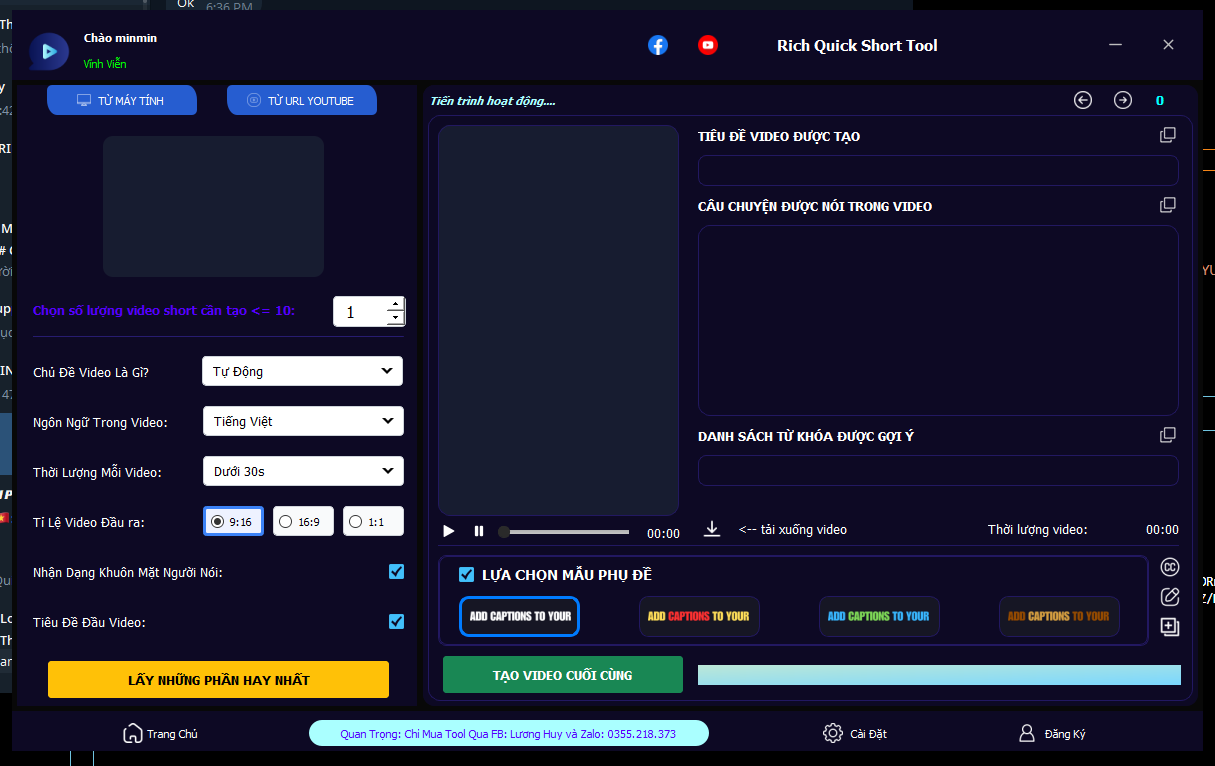Click the video playback seek slider
Viewport: 1215px width, 766px height.
566,532
